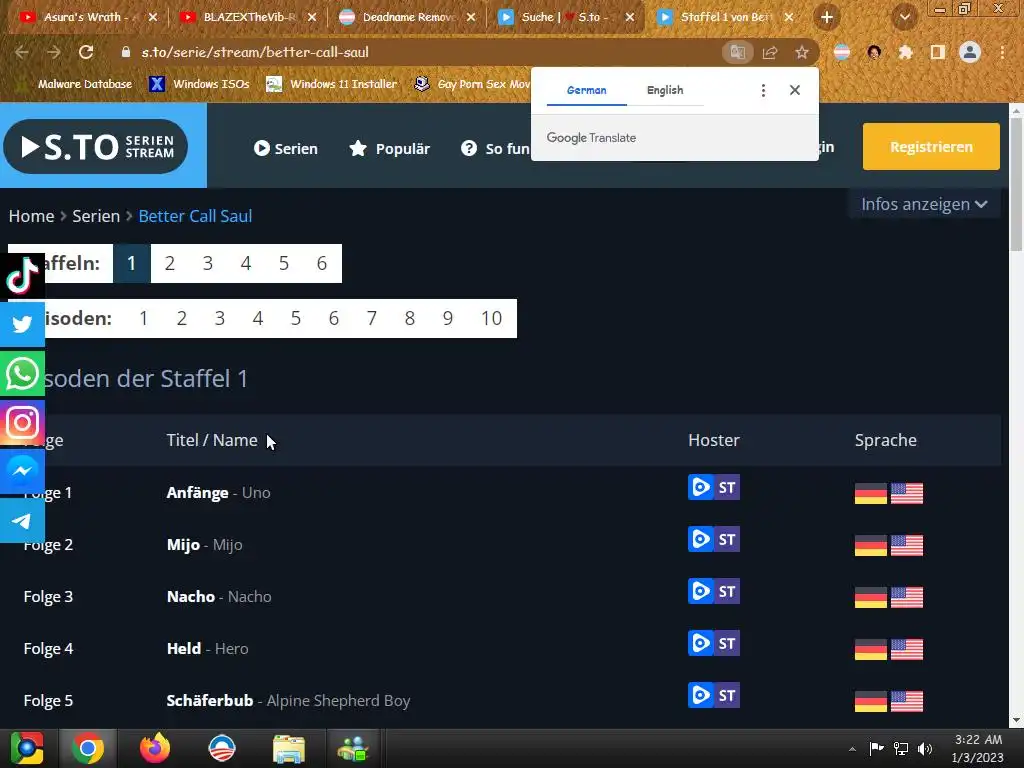Select Staffel 2

(x=170, y=263)
